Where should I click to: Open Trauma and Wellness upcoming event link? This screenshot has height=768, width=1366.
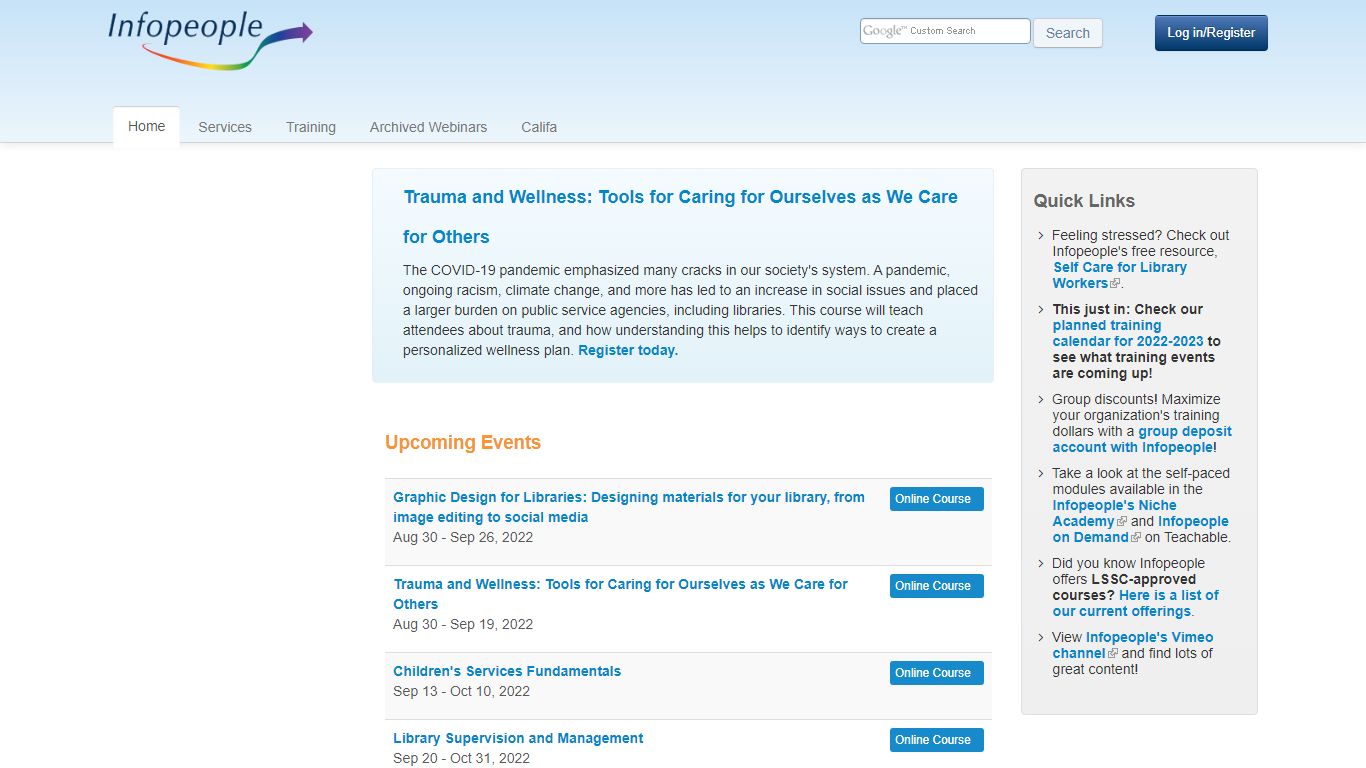tap(620, 594)
